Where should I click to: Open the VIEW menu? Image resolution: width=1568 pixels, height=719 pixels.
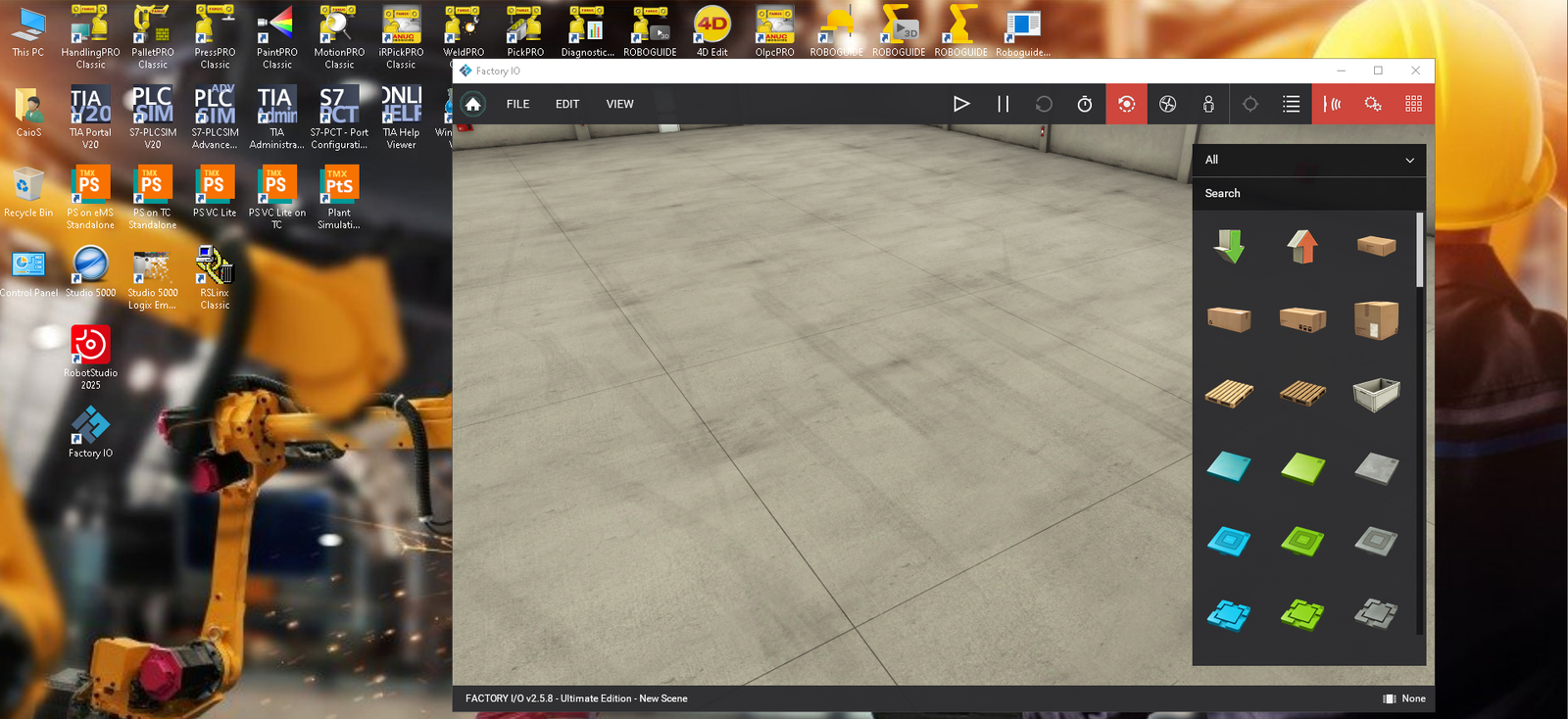(x=619, y=104)
